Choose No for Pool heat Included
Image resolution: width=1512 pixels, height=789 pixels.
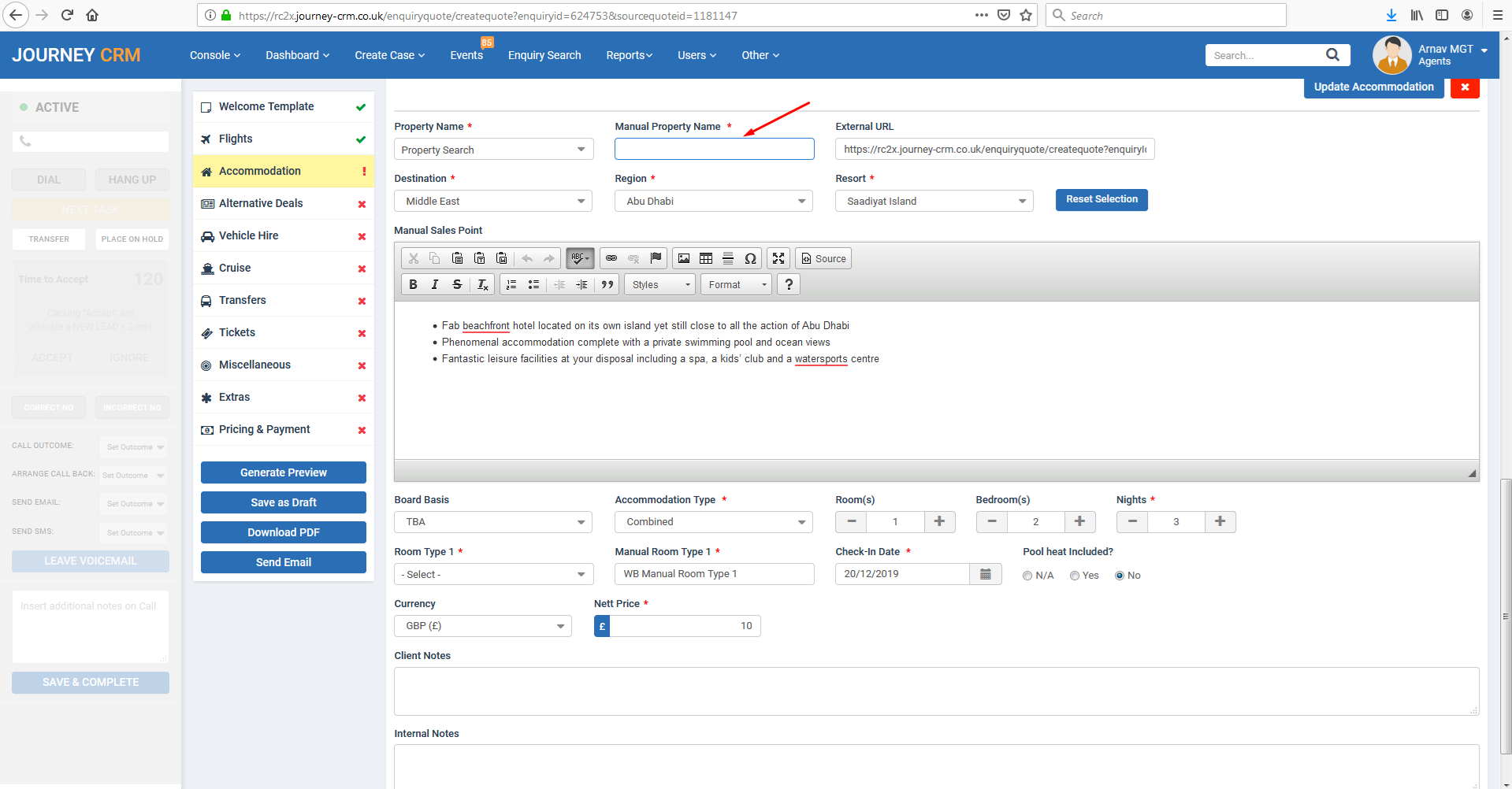pos(1120,576)
